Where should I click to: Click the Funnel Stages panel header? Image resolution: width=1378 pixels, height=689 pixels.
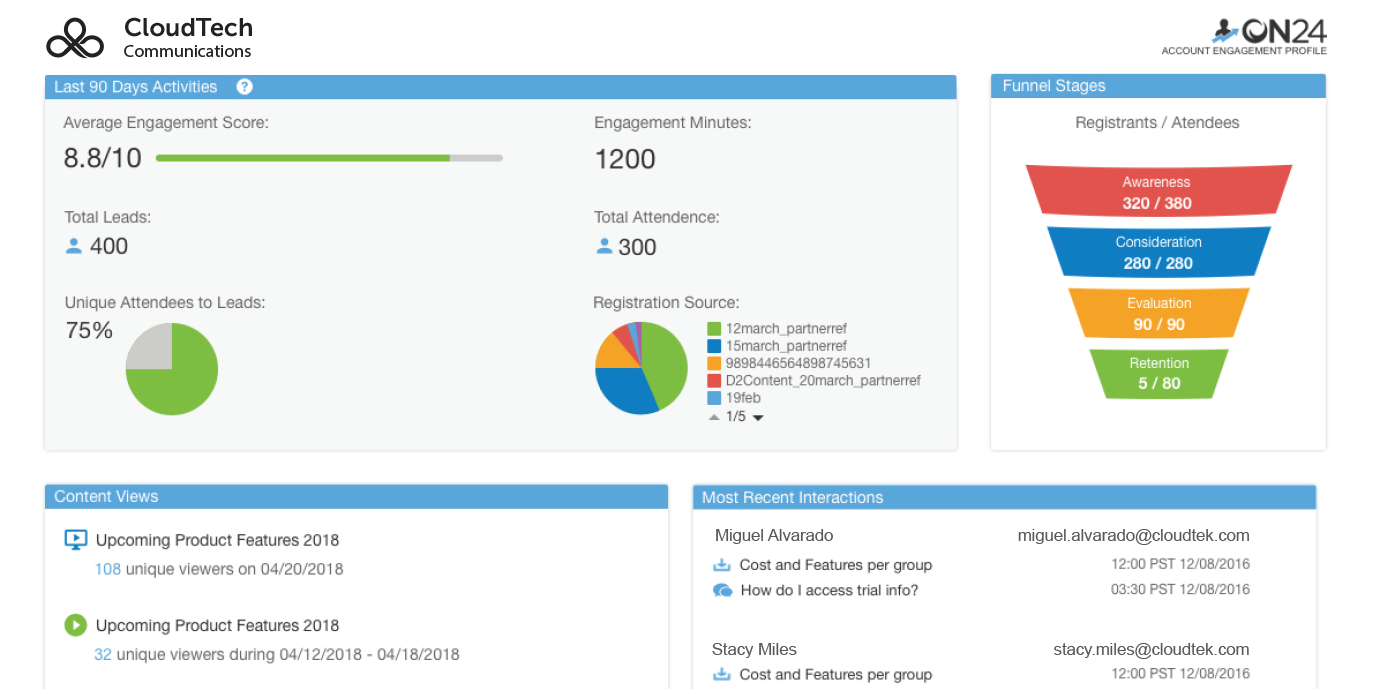coord(1158,86)
